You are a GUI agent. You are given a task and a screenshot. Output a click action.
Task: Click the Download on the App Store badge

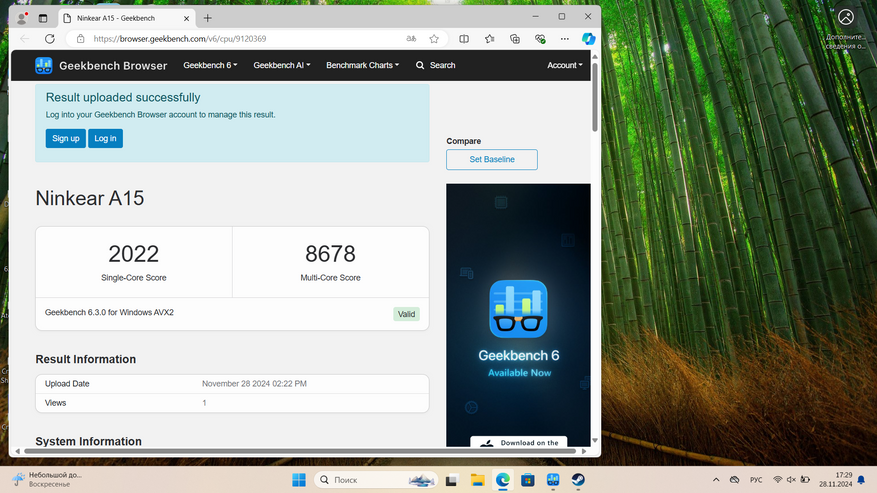[x=518, y=442]
